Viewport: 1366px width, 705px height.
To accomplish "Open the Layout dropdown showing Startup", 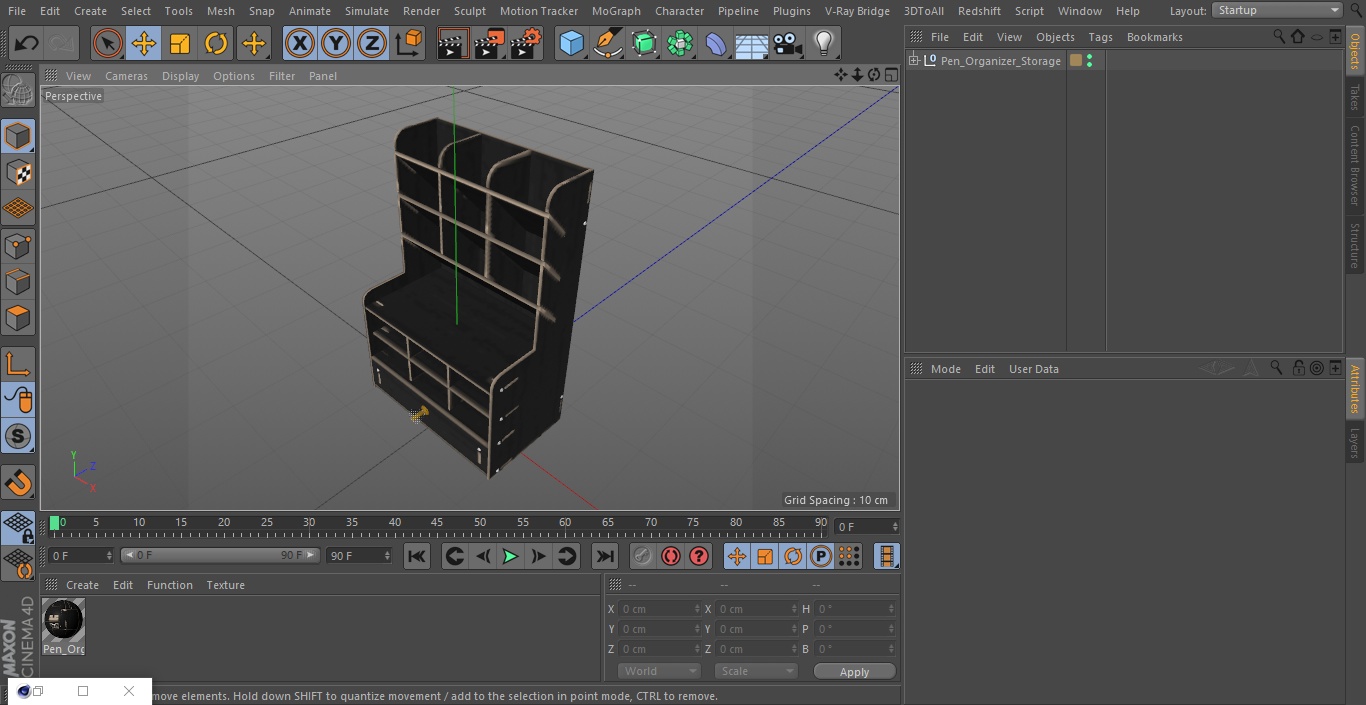I will 1277,10.
